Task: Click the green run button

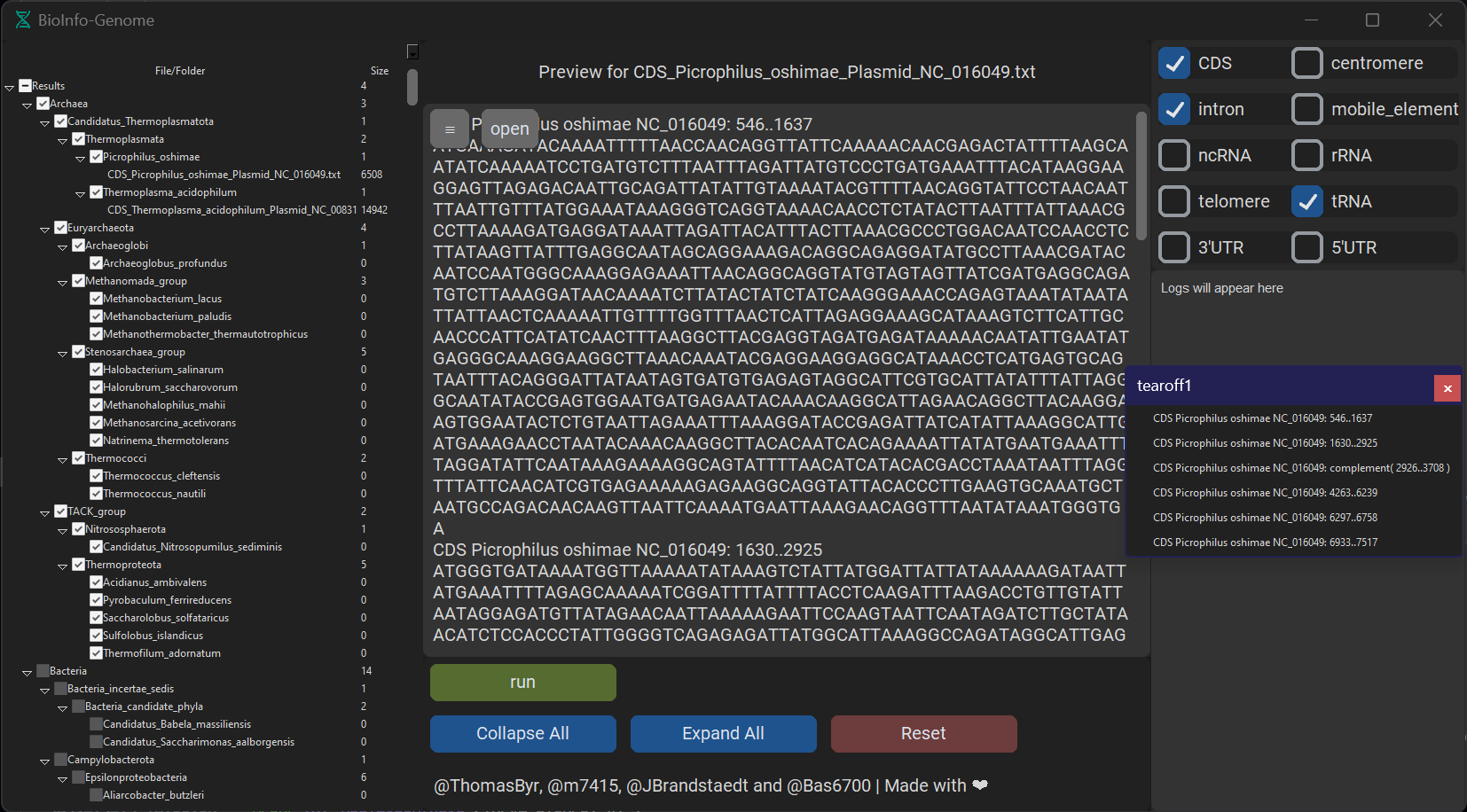Action: pyautogui.click(x=523, y=683)
